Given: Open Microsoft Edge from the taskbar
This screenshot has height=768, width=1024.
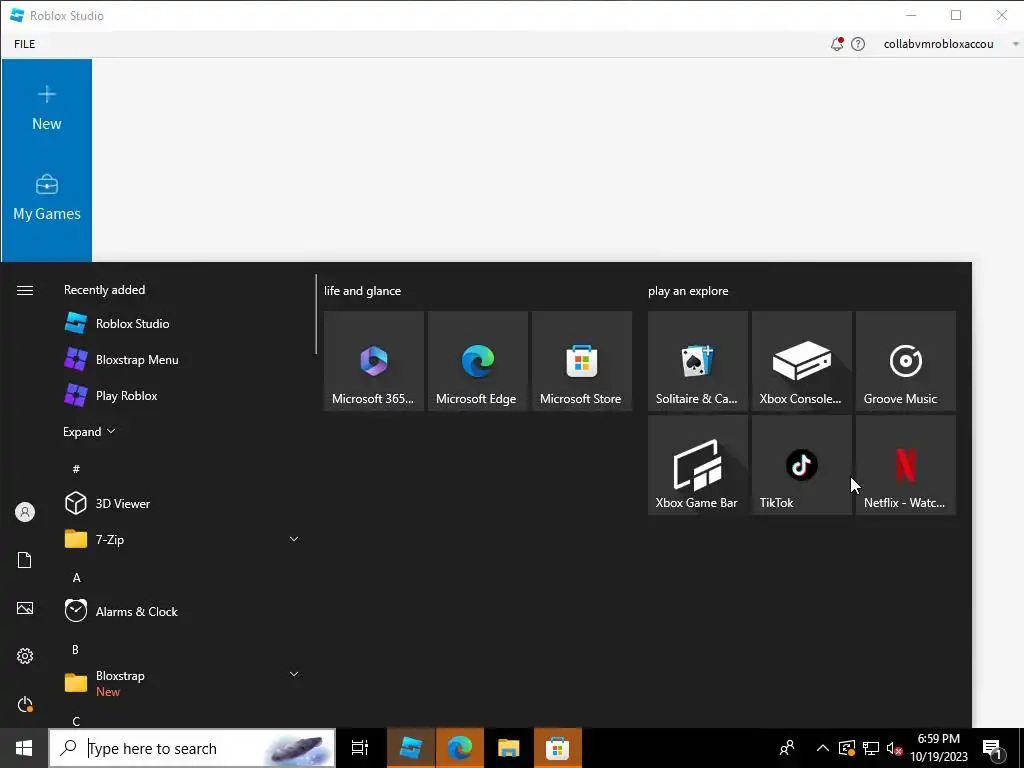Looking at the screenshot, I should tap(460, 748).
